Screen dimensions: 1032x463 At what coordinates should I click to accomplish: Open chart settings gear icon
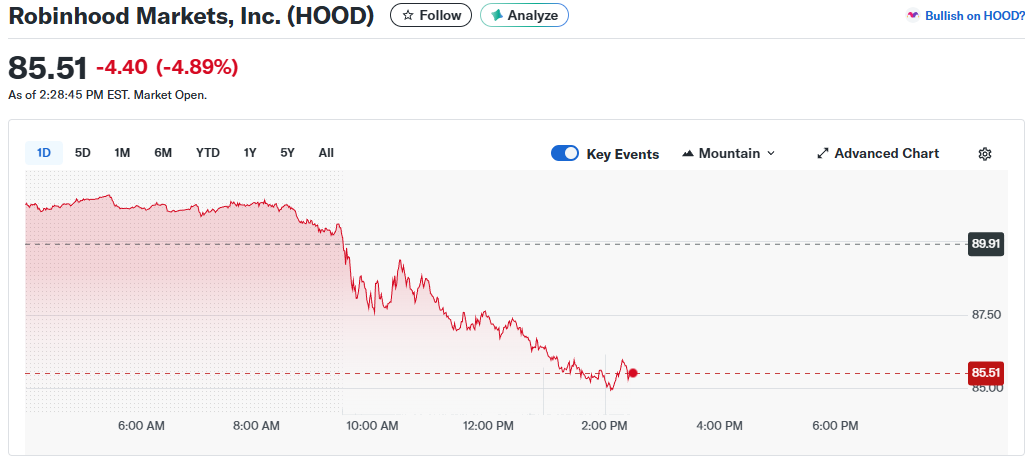pos(984,154)
